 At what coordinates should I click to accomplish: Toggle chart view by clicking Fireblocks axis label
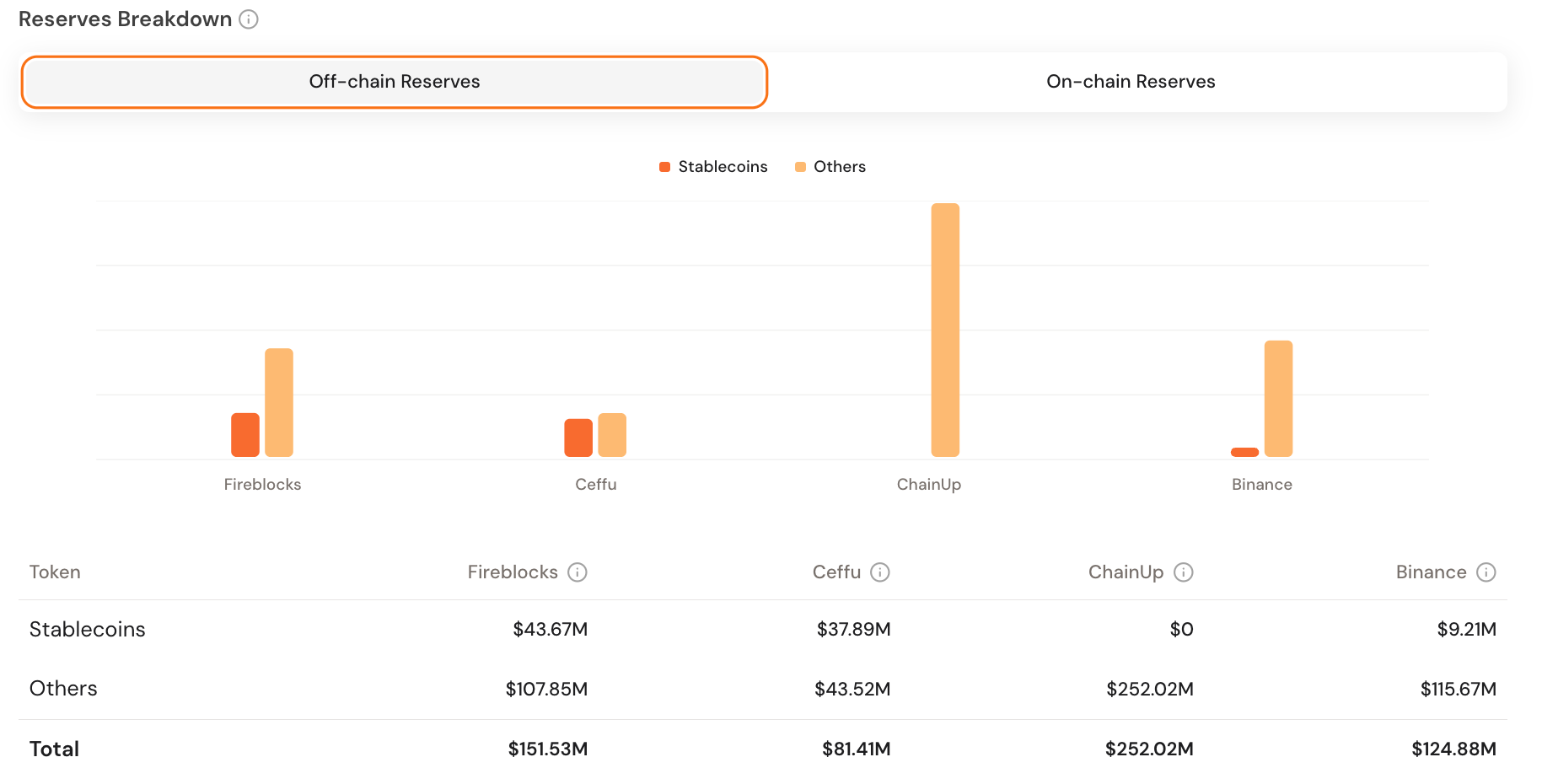tap(261, 484)
